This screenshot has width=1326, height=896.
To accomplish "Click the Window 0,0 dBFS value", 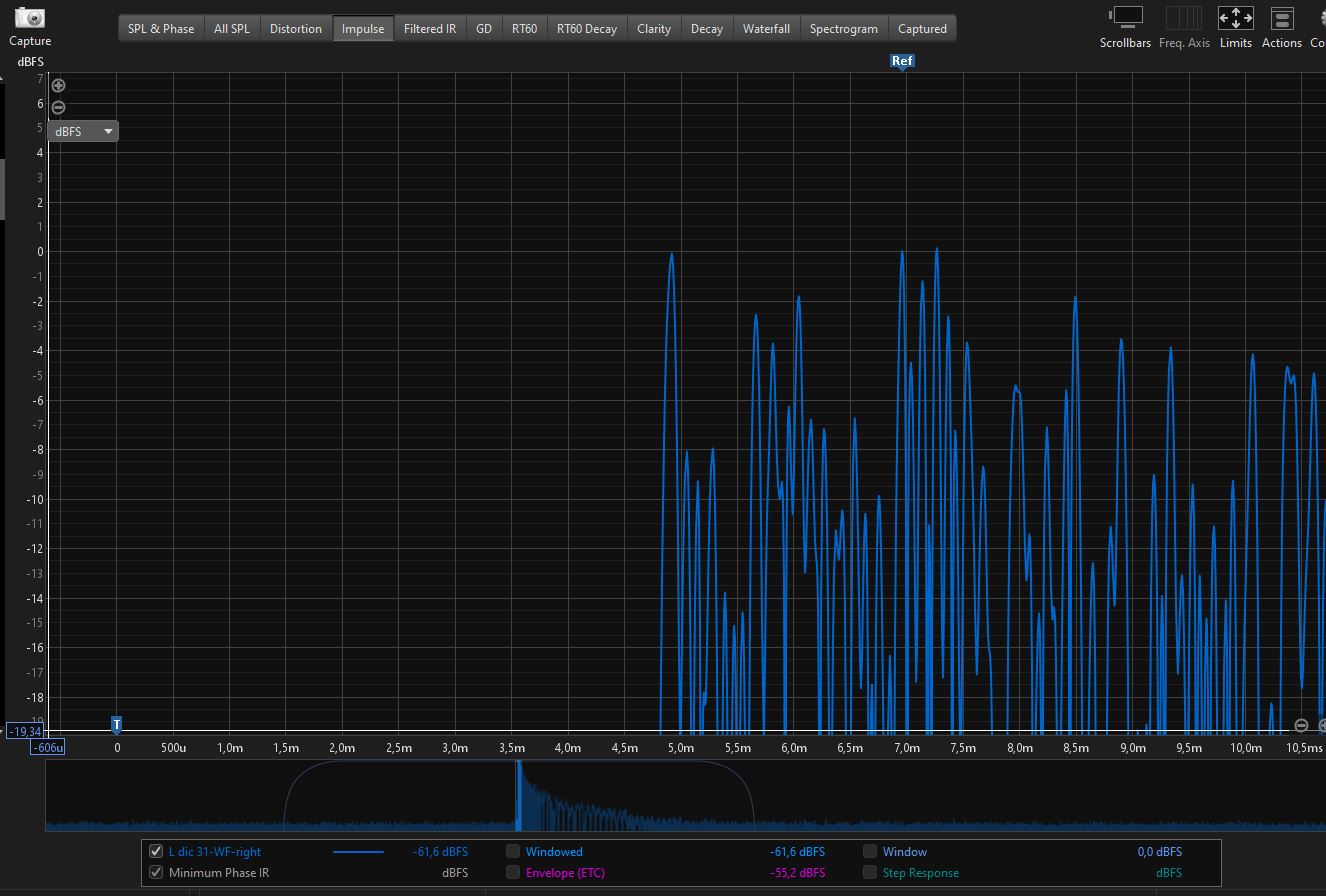I will click(x=1160, y=852).
